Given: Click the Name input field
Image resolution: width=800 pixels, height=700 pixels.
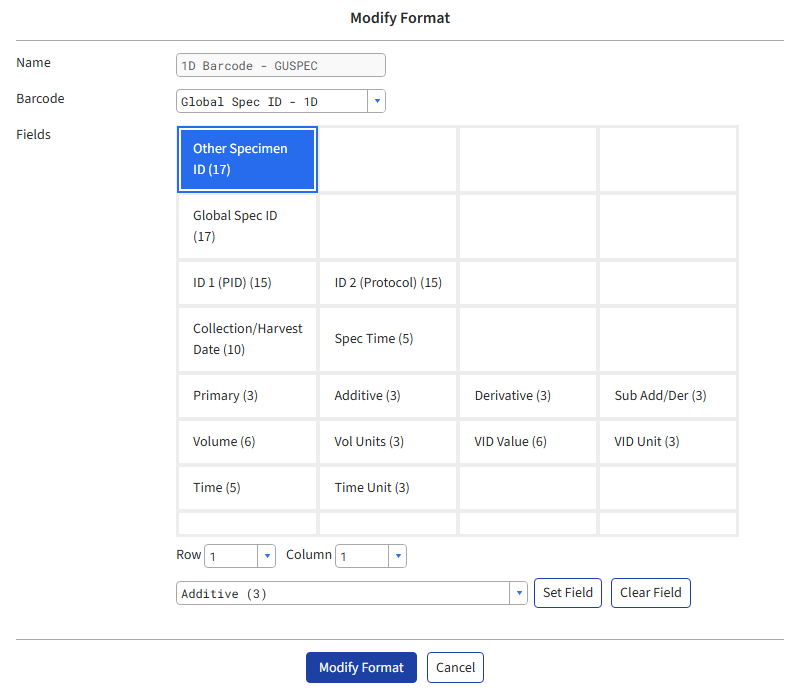Looking at the screenshot, I should pos(281,65).
